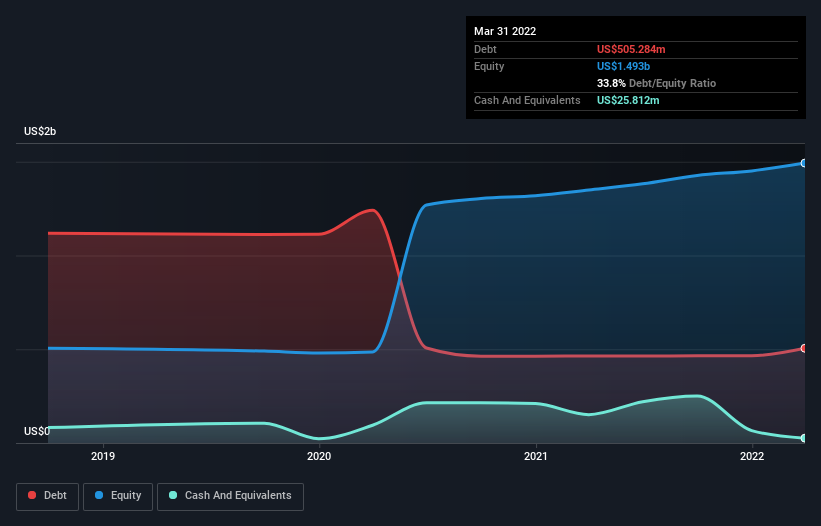
Task: Click Cash And Equivalents tooltip label
Action: (527, 100)
